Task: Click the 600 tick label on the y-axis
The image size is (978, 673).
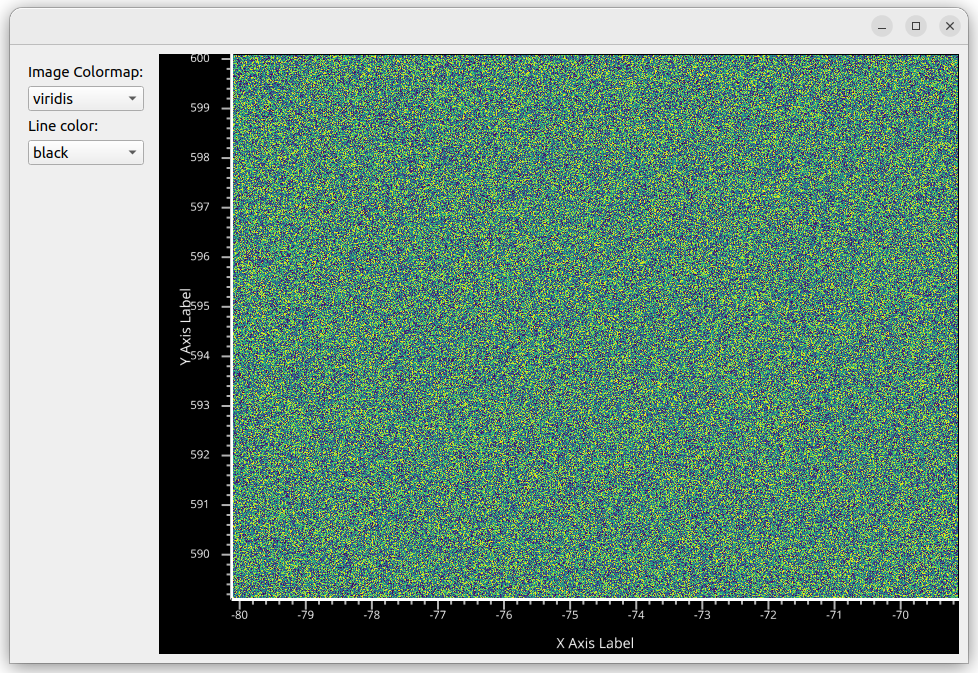Action: click(x=198, y=58)
